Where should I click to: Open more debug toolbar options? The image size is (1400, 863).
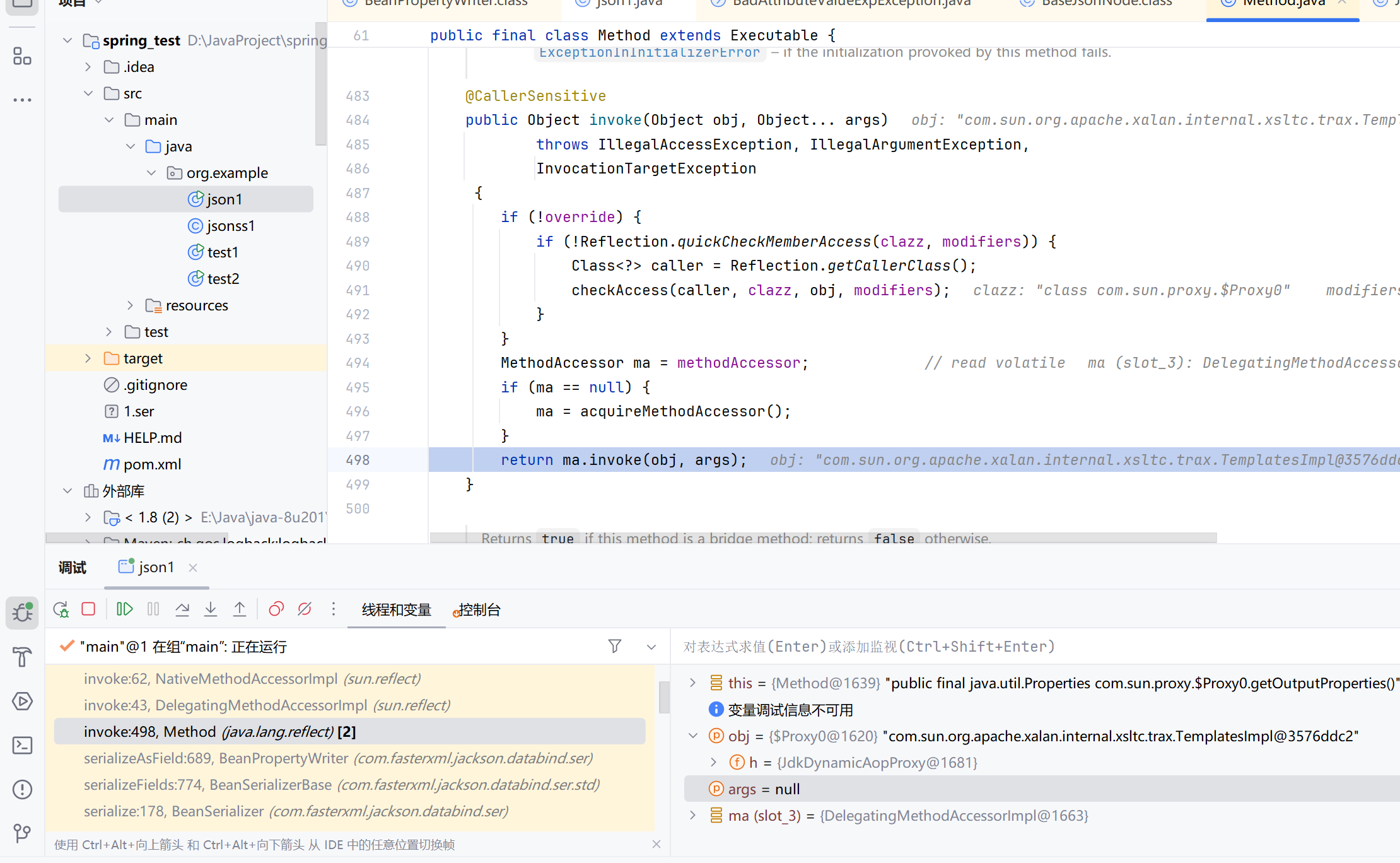(x=334, y=609)
